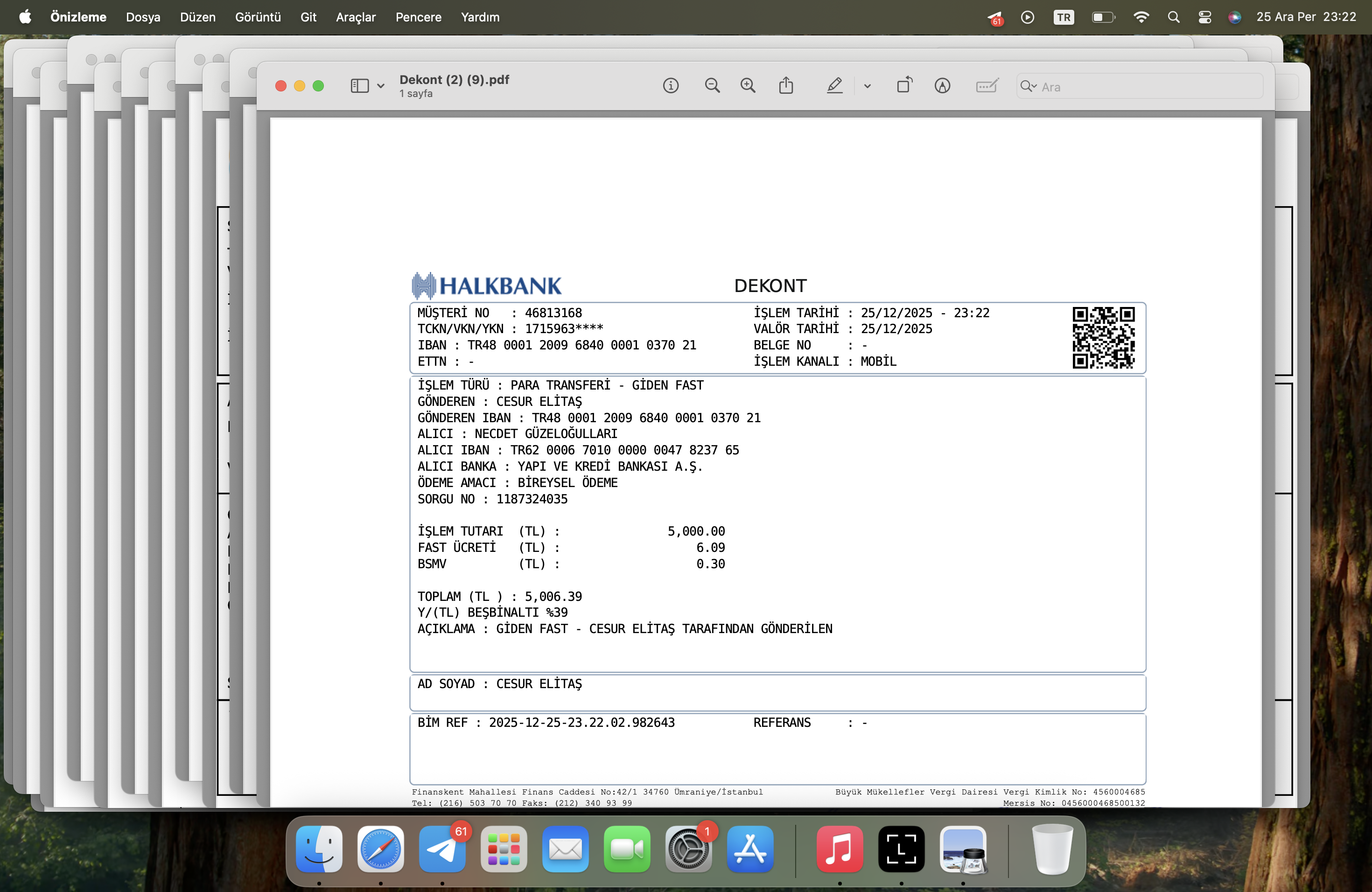Click the Ara search field

point(1139,86)
